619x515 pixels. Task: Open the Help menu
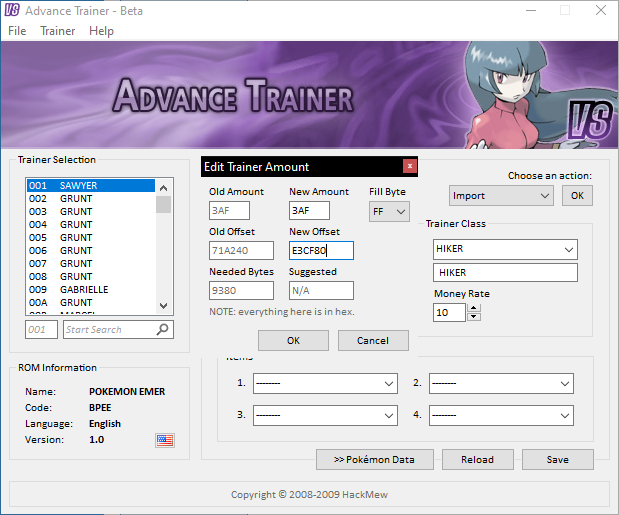coord(101,31)
